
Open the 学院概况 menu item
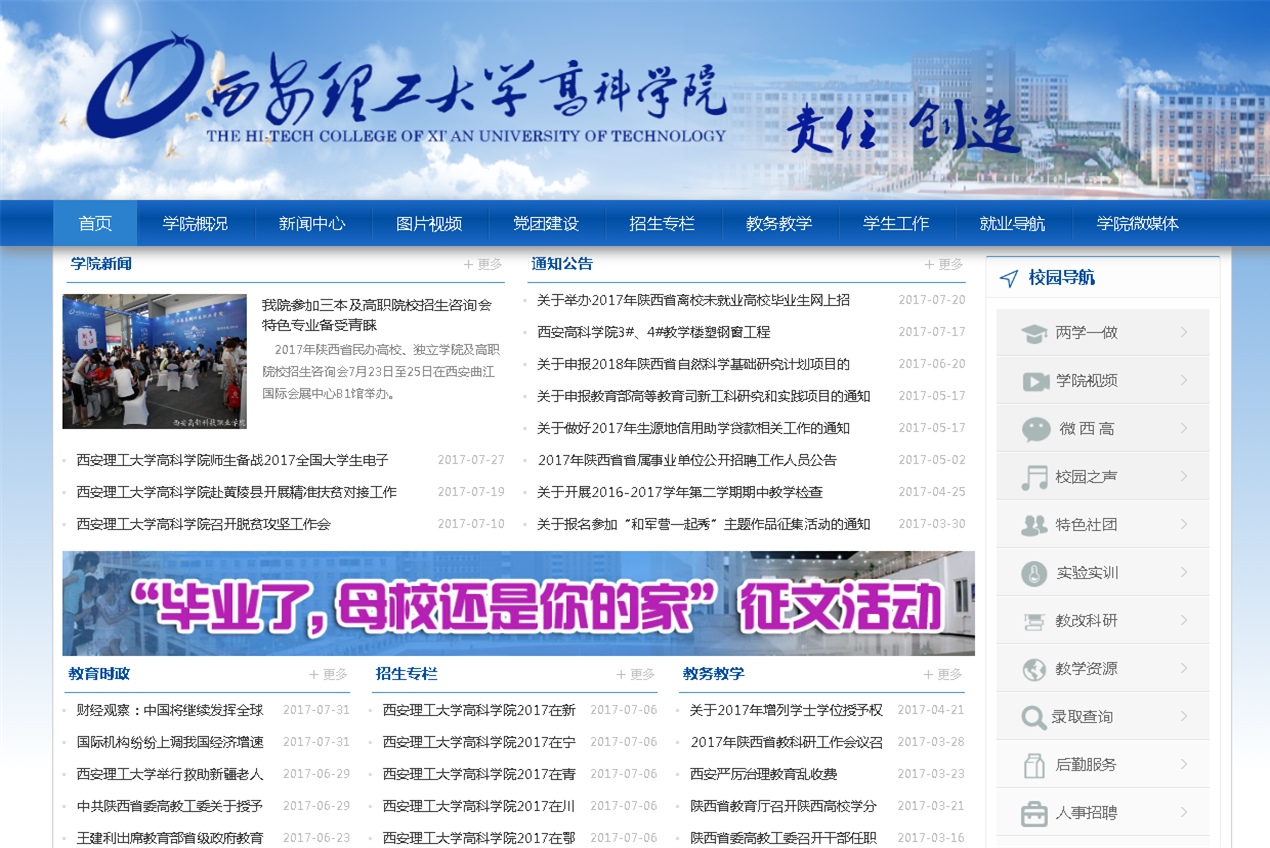coord(195,223)
